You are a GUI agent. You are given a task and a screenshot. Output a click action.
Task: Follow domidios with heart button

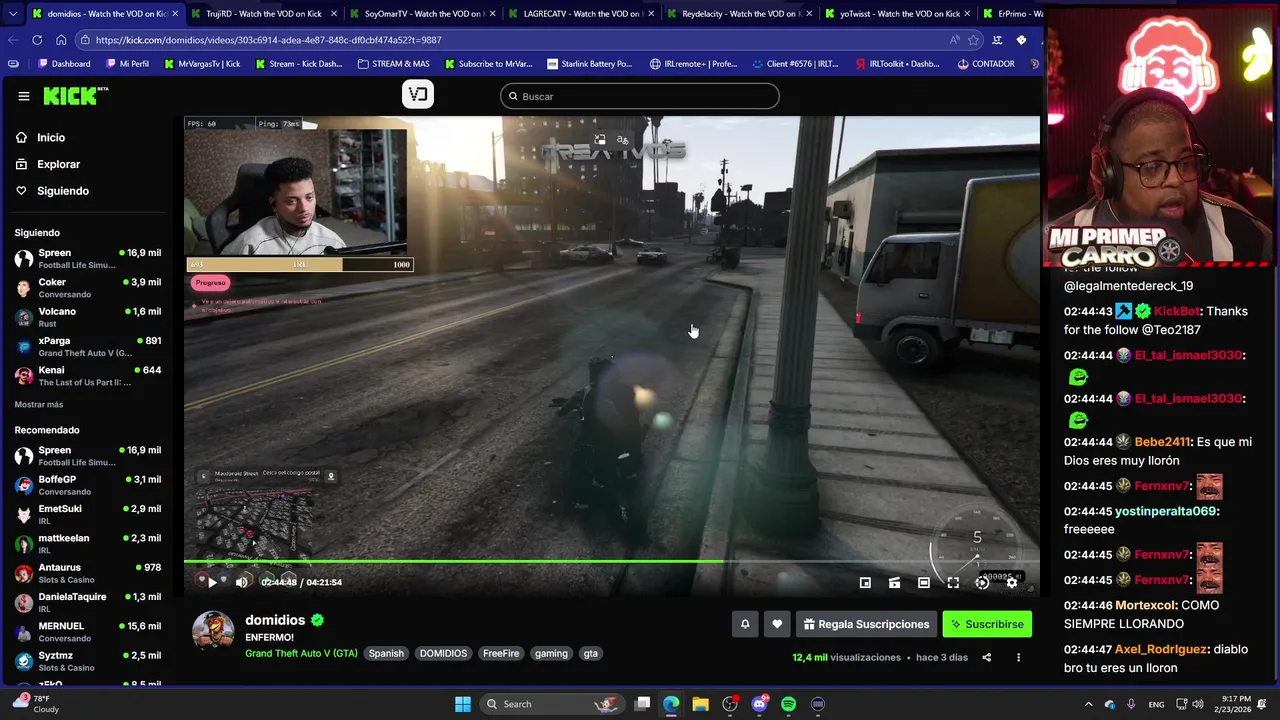pyautogui.click(x=777, y=624)
